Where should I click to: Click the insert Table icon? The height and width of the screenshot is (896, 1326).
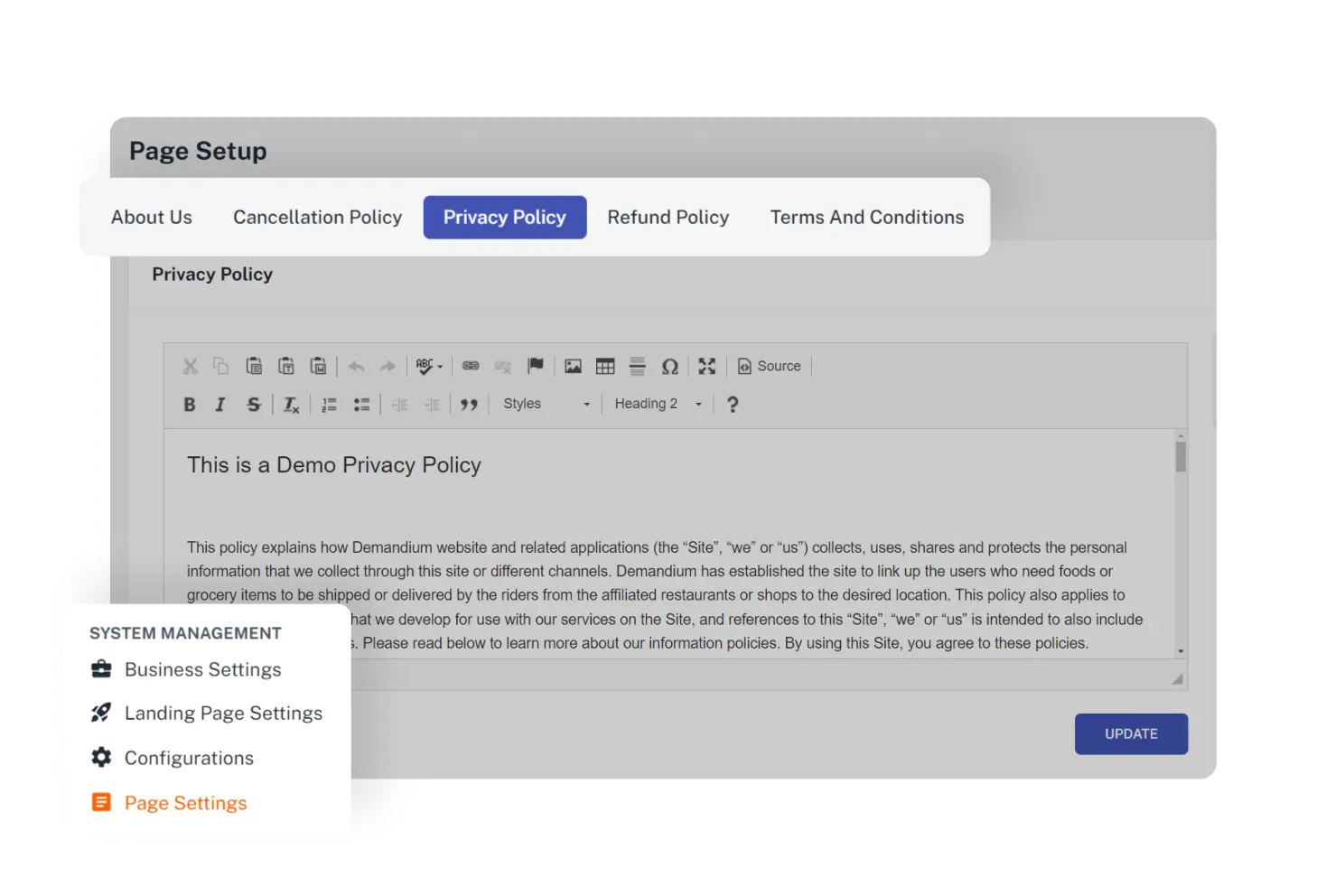605,366
